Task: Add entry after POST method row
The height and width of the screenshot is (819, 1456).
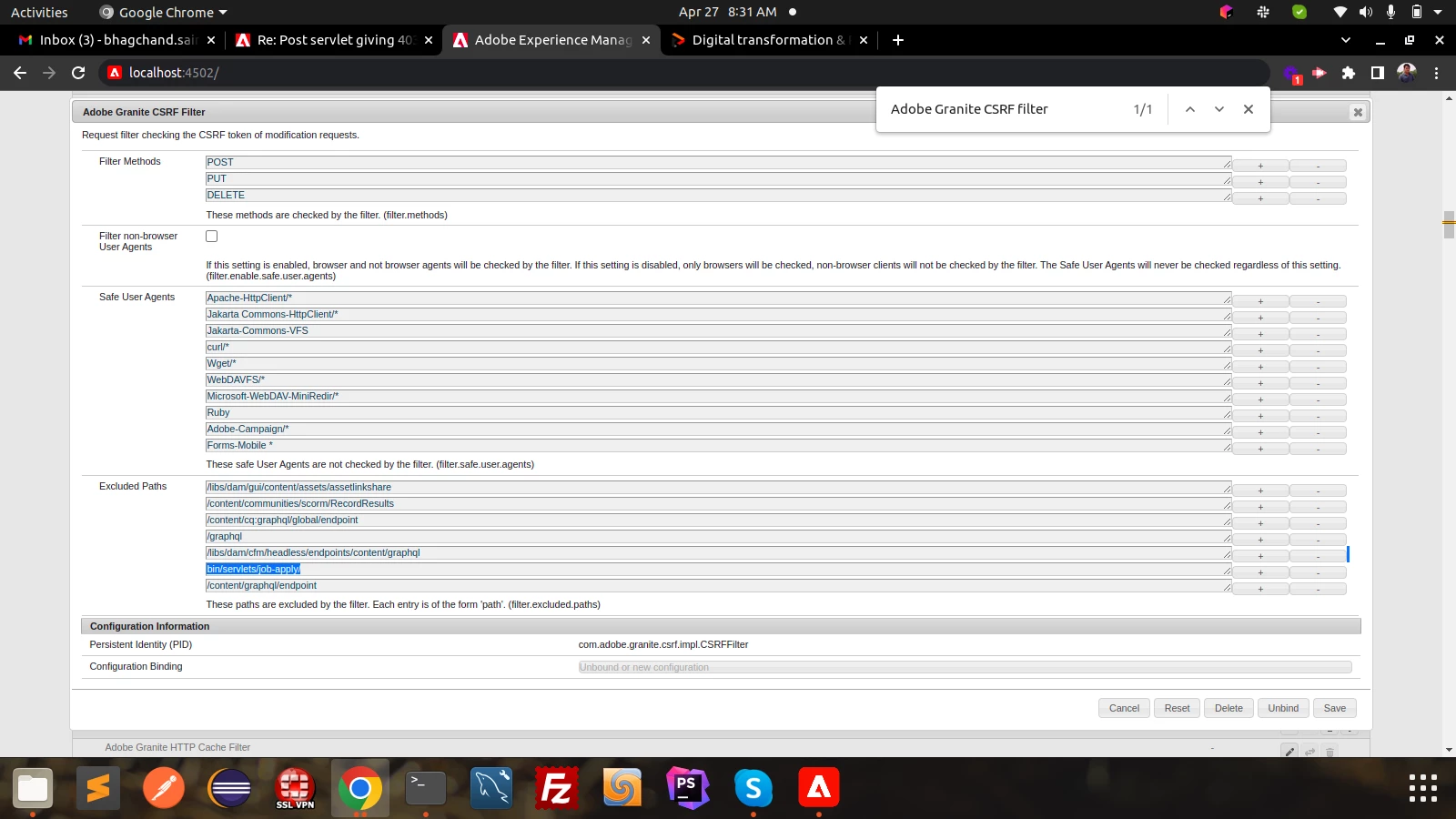Action: coord(1260,166)
